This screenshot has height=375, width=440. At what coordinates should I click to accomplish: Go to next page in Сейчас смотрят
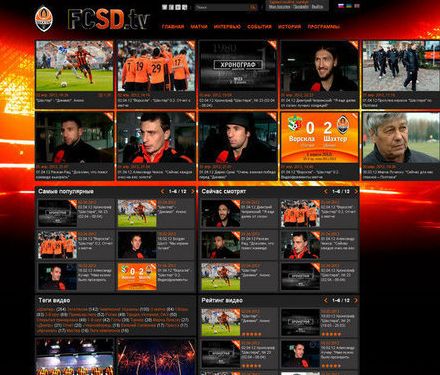point(356,191)
